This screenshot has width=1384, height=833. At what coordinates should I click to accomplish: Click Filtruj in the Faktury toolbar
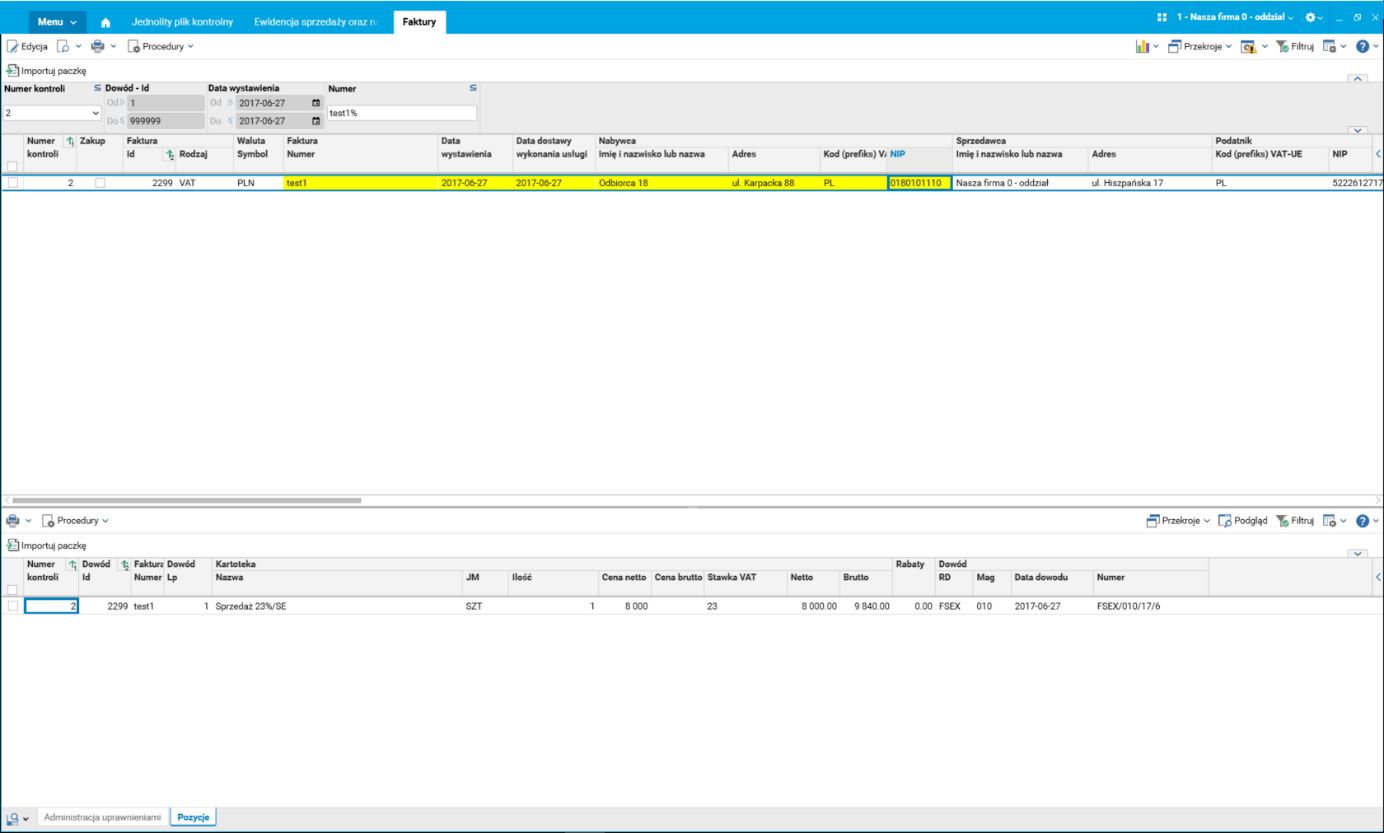(1295, 46)
